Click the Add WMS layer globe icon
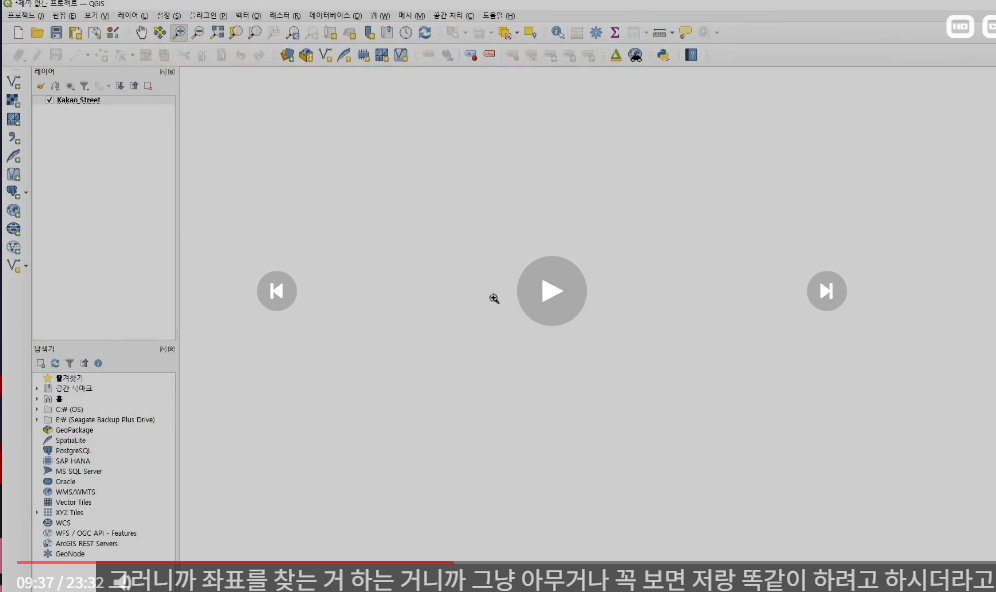The width and height of the screenshot is (996, 592). point(13,211)
